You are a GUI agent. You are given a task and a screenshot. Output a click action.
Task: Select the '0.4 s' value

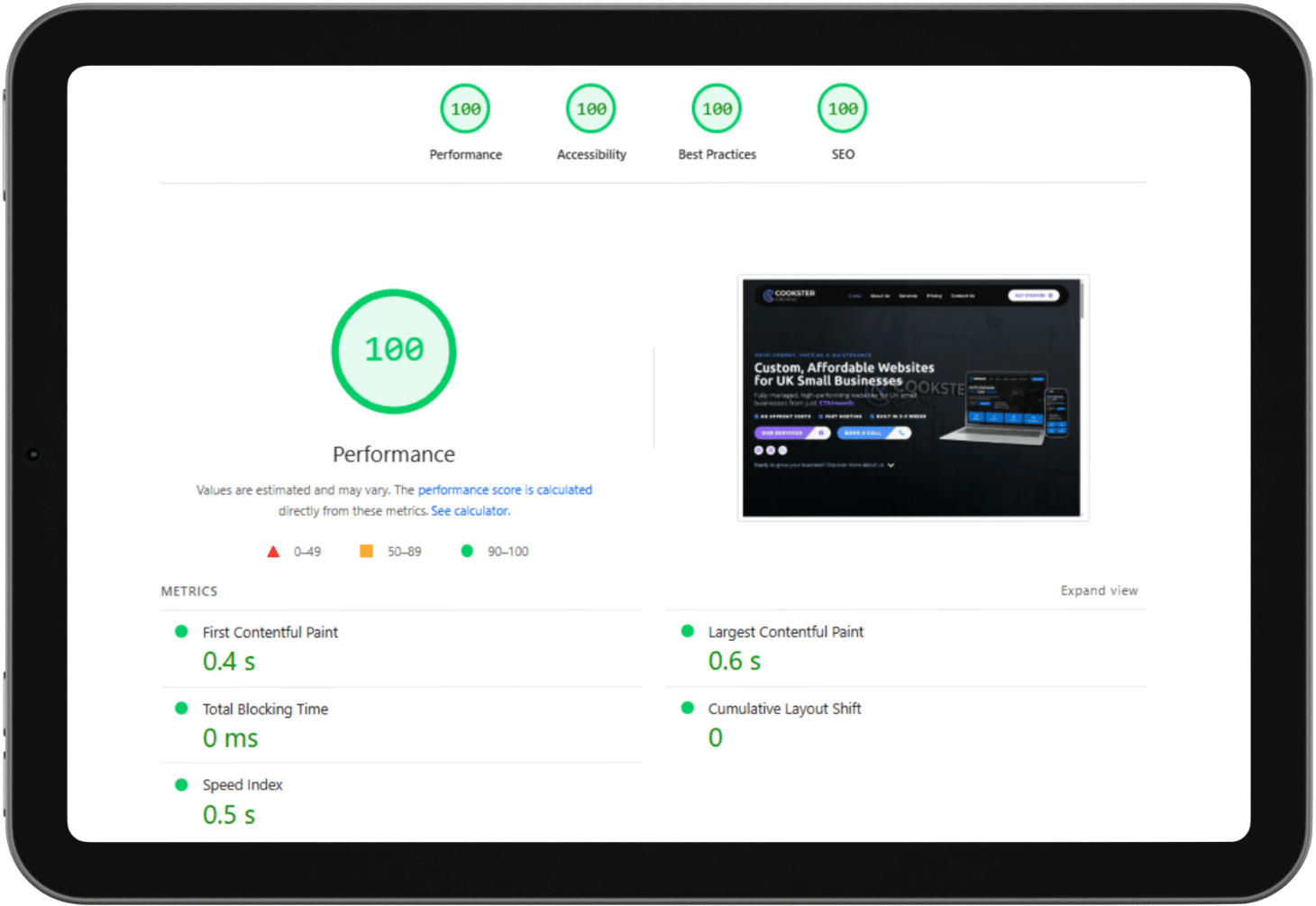(229, 662)
